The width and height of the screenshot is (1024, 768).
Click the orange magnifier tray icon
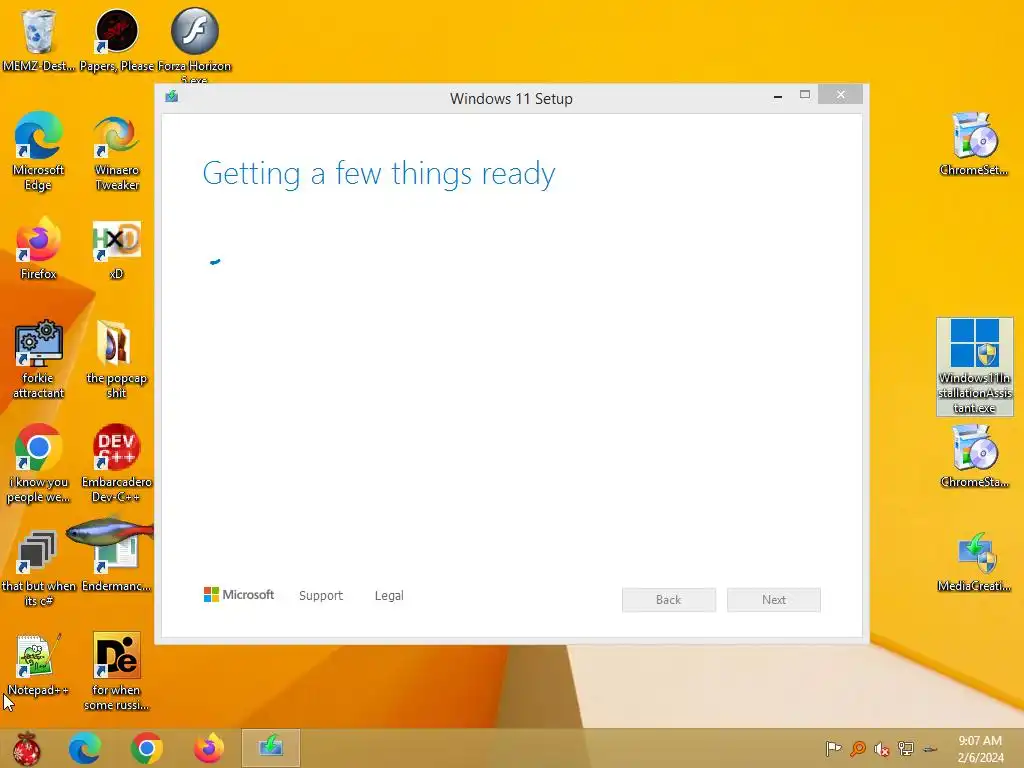857,749
